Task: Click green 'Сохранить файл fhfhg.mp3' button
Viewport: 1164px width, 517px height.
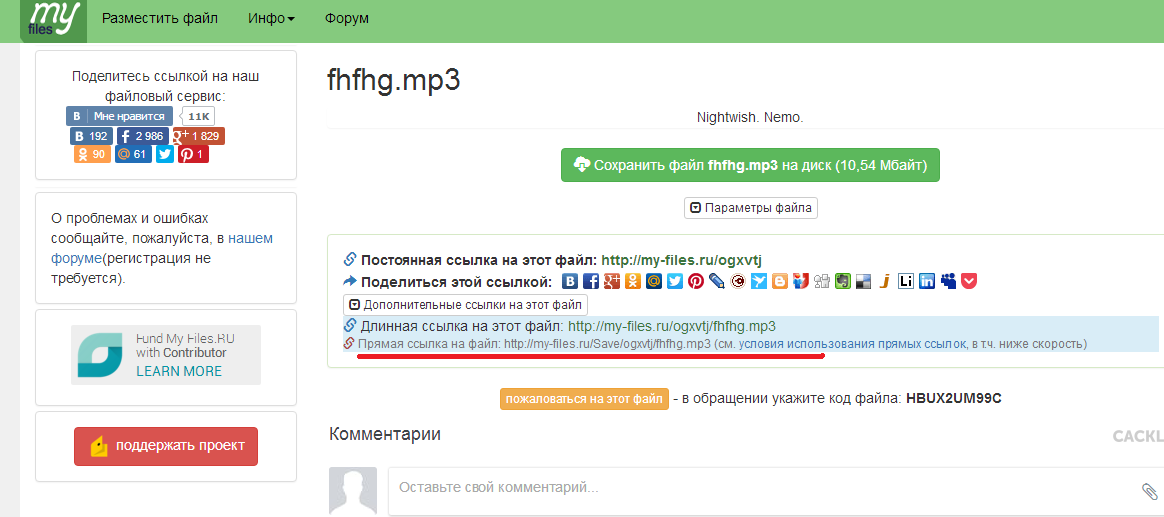Action: click(750, 165)
